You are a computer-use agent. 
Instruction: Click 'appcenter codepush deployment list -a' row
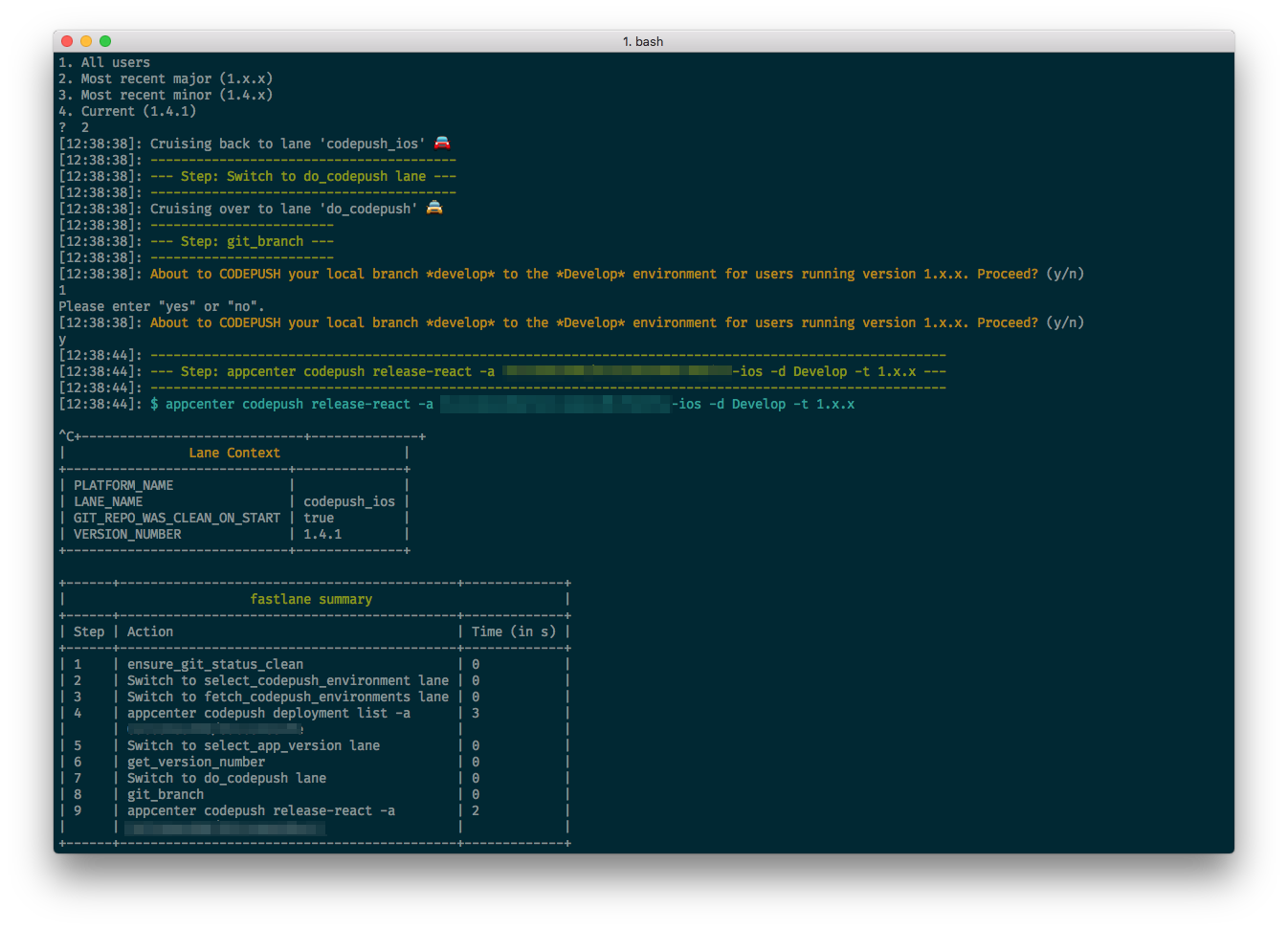tap(269, 713)
